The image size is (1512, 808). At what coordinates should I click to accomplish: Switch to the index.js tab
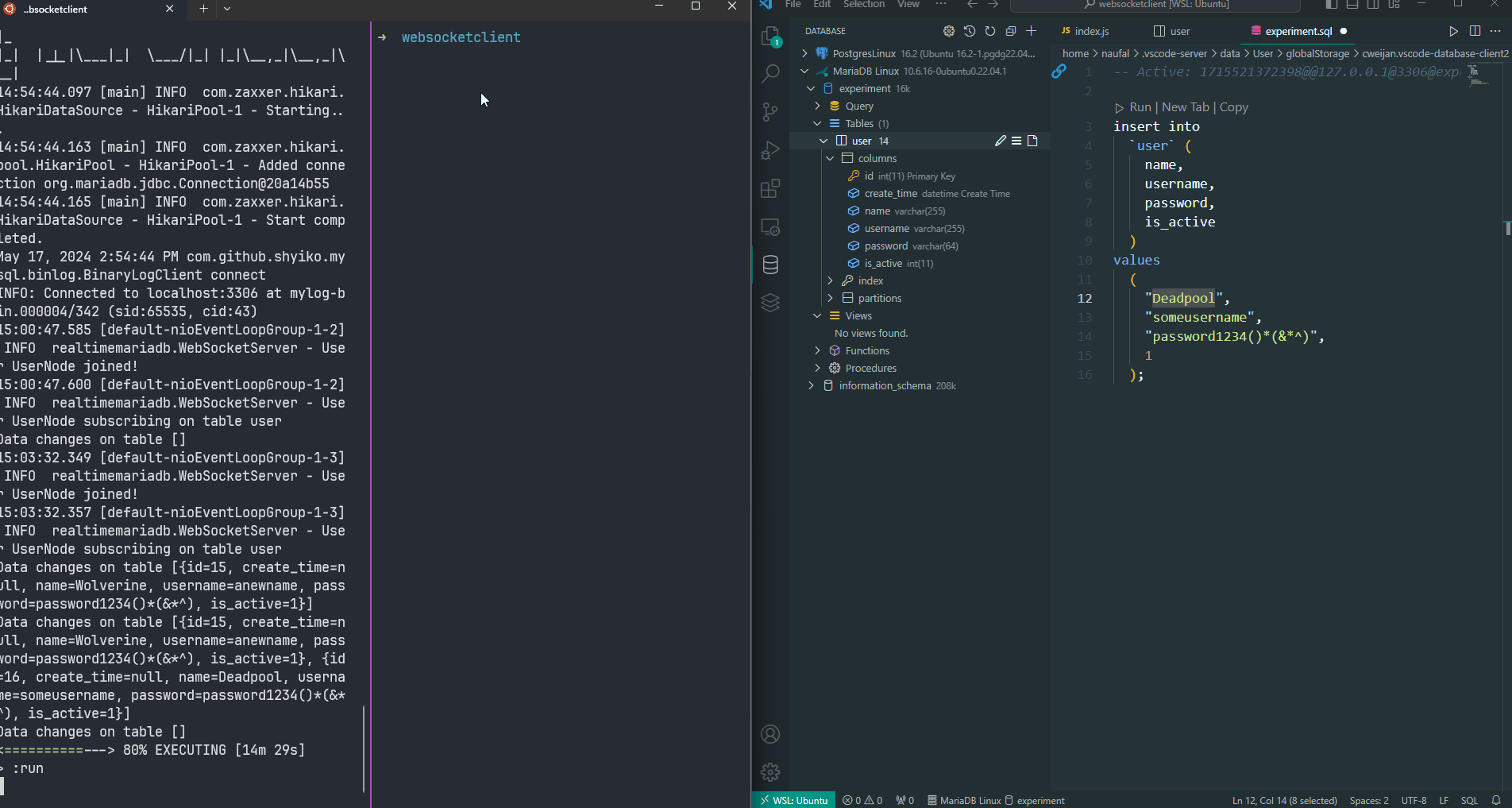(x=1086, y=31)
